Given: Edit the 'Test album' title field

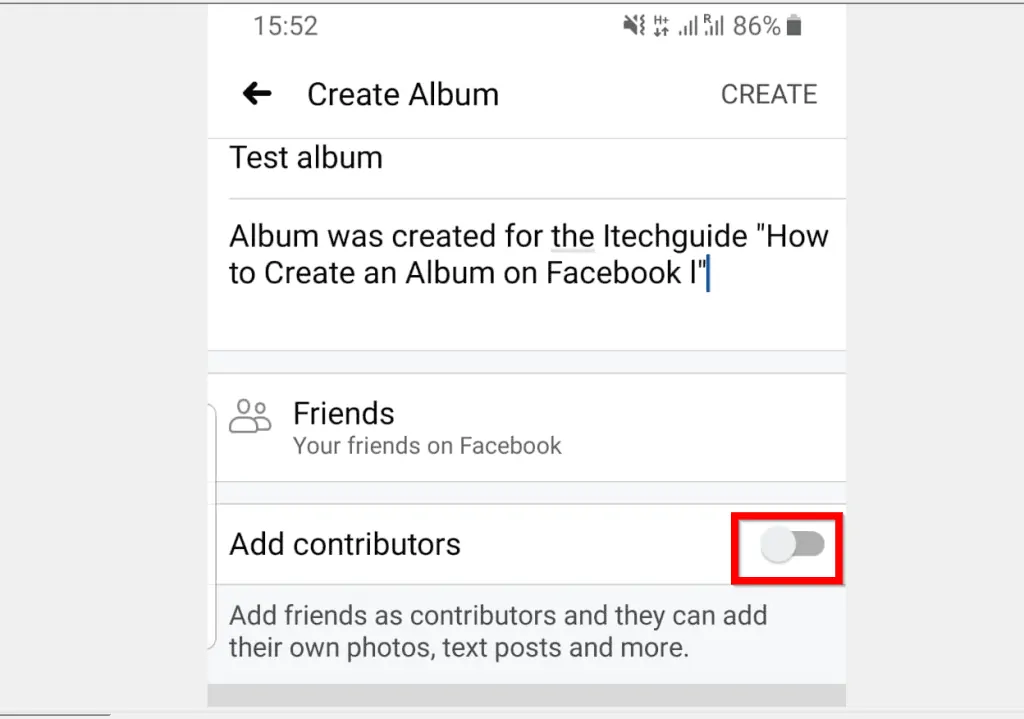Looking at the screenshot, I should [x=306, y=157].
